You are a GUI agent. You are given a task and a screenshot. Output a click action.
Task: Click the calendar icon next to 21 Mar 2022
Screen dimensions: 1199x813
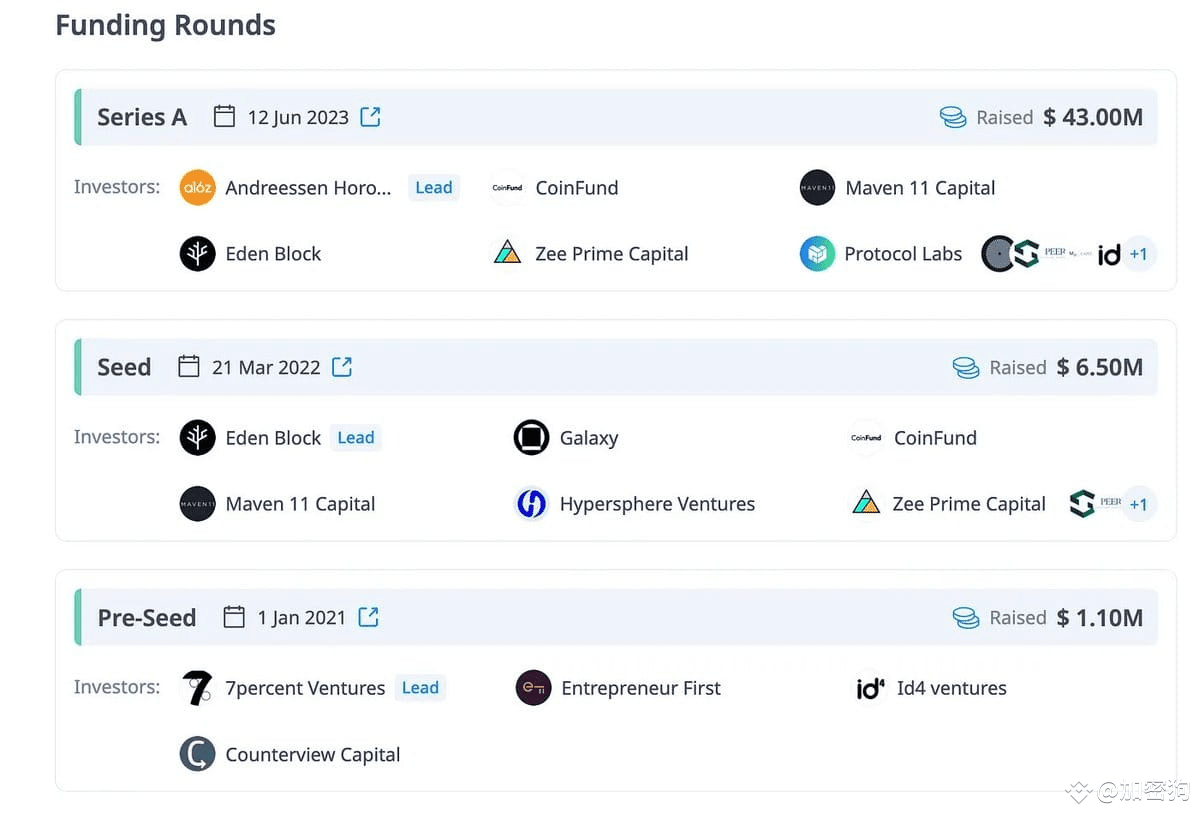click(189, 367)
